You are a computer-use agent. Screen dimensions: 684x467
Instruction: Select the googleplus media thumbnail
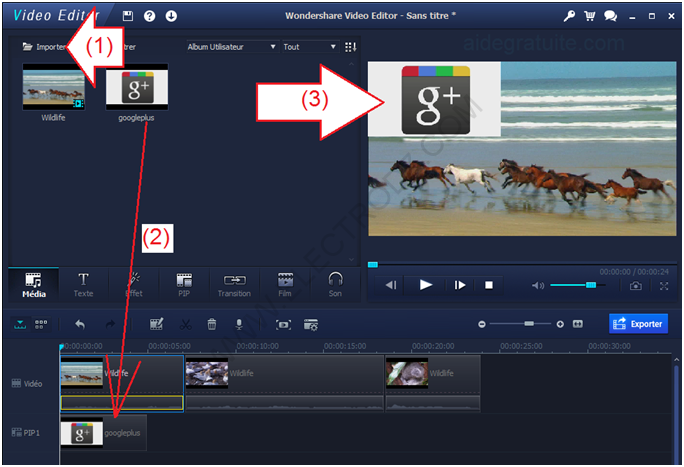[x=137, y=86]
